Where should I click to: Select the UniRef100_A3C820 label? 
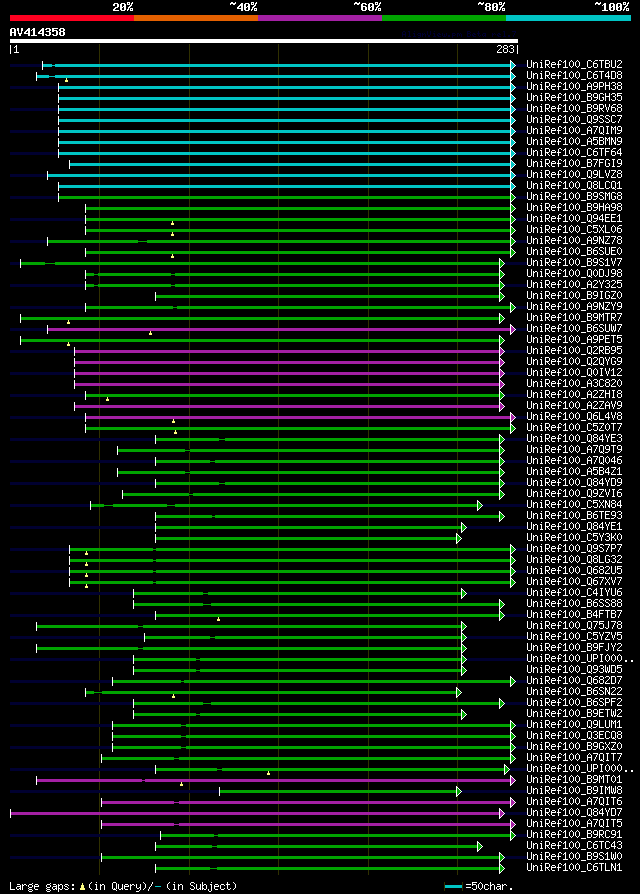click(x=574, y=384)
